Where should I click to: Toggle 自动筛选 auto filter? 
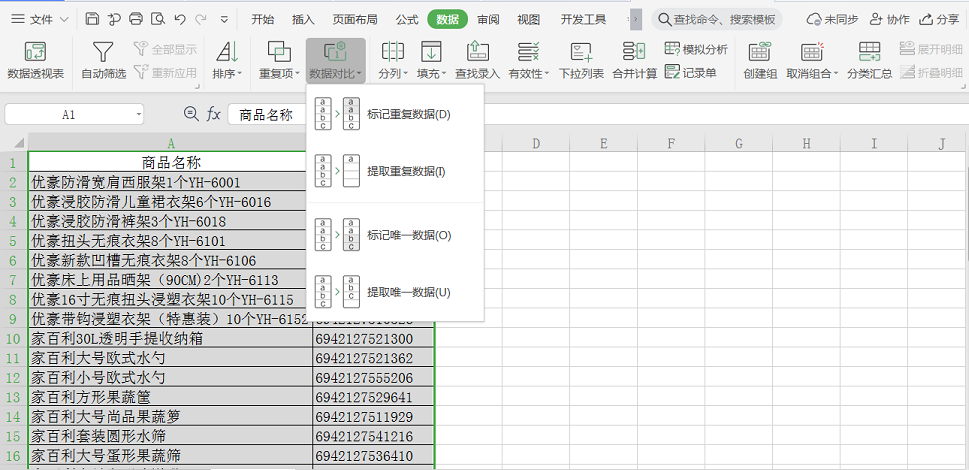pyautogui.click(x=104, y=61)
